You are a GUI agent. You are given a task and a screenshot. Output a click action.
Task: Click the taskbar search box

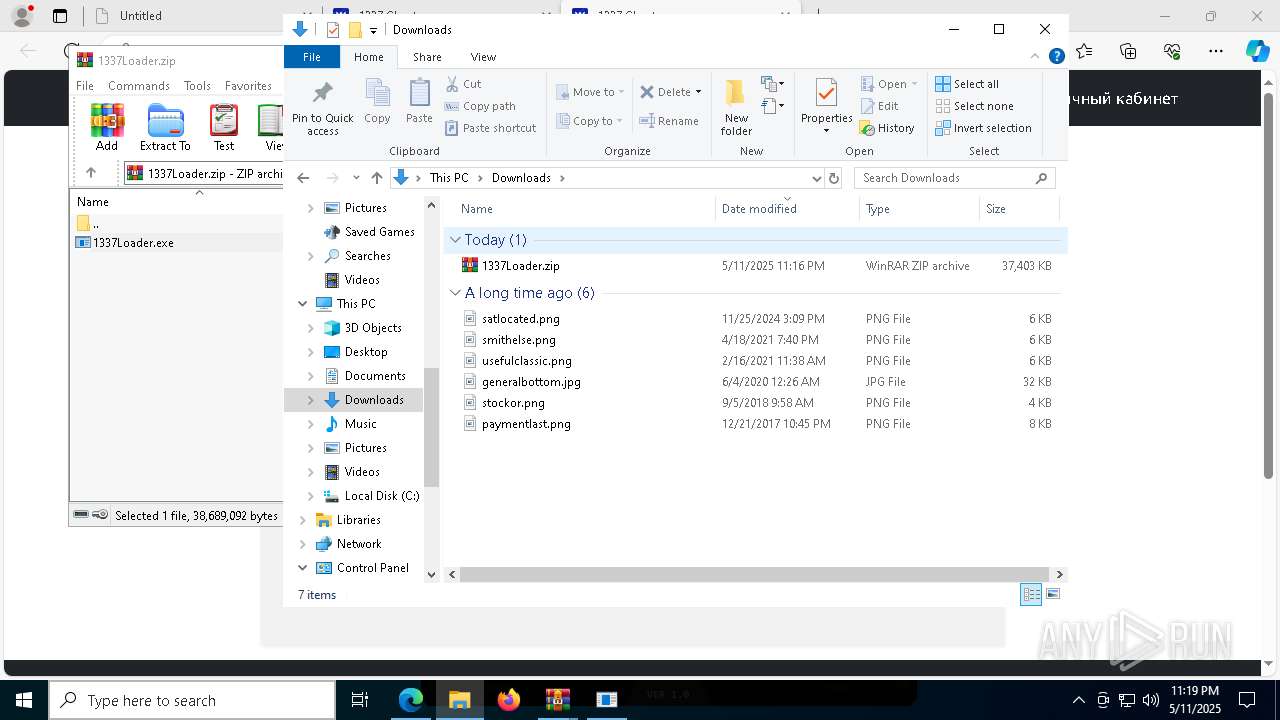pyautogui.click(x=192, y=701)
